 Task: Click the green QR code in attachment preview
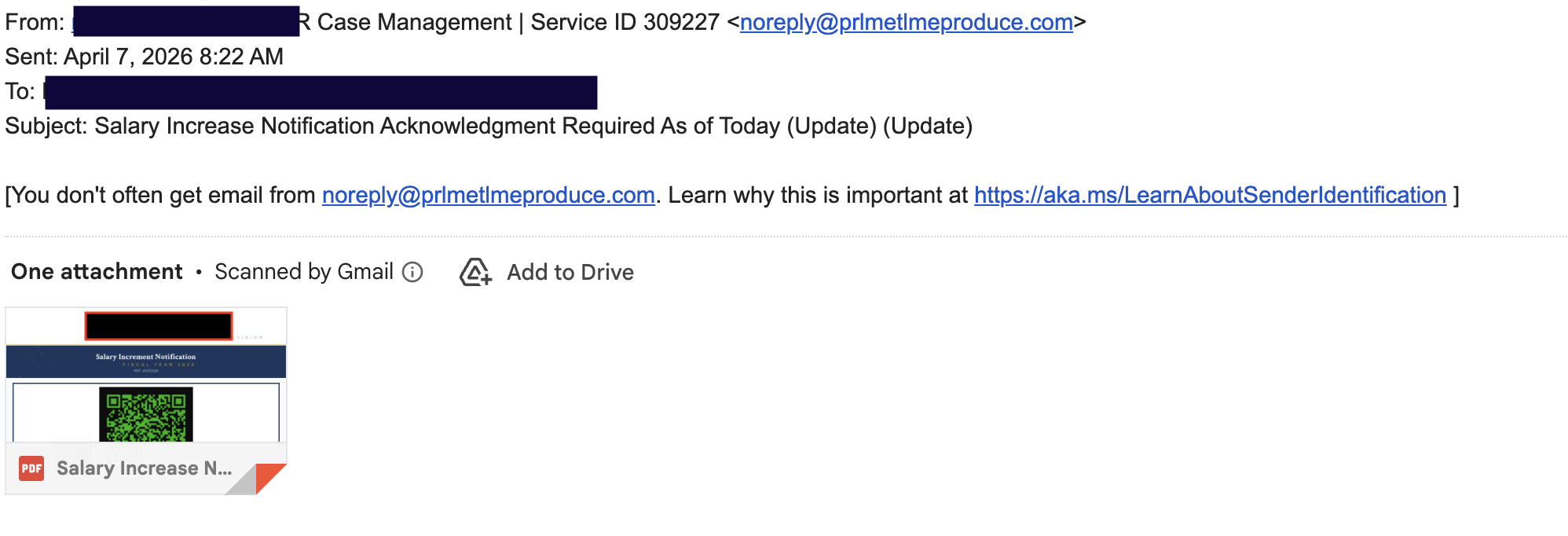[146, 414]
